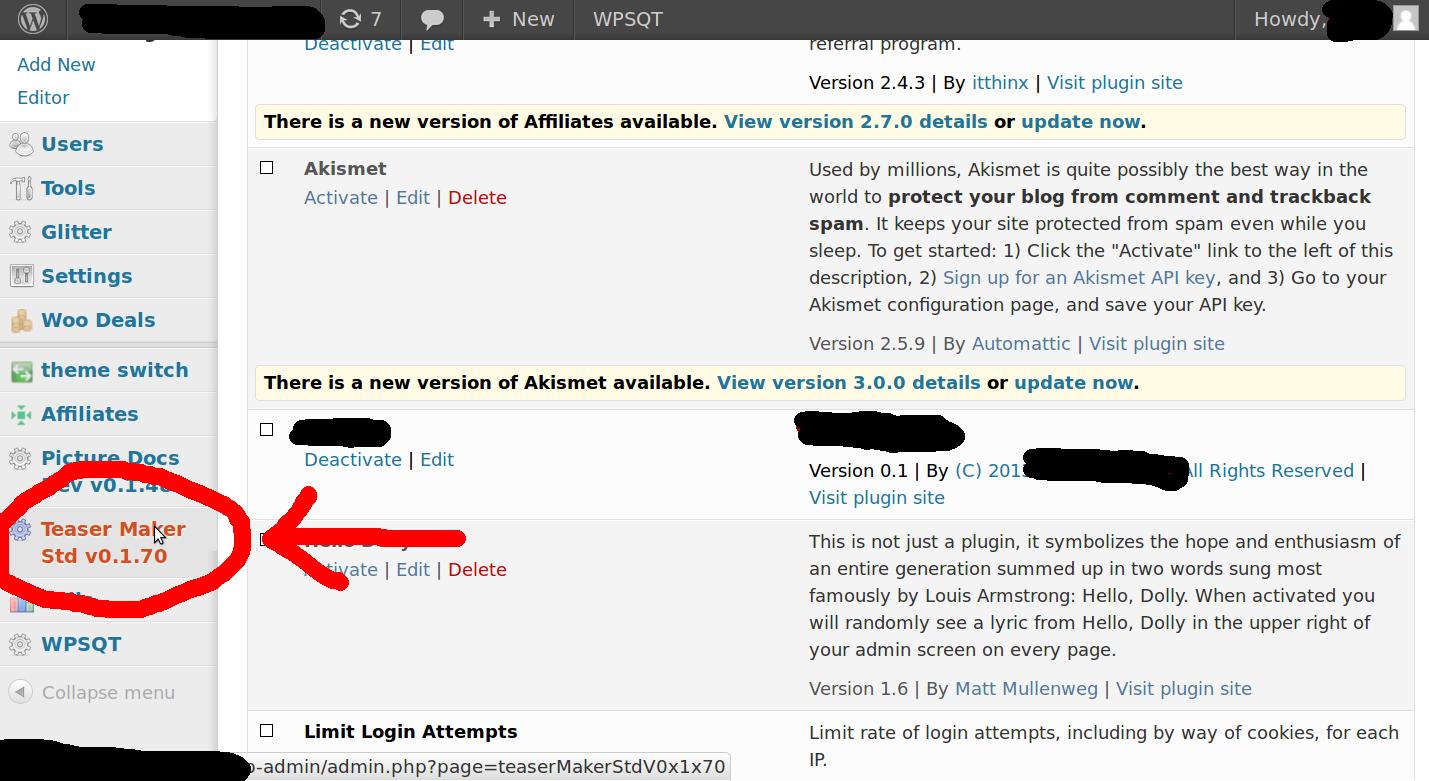Viewport: 1429px width, 781px height.
Task: View version 2.7.0 details for Affiliates
Action: [x=856, y=121]
